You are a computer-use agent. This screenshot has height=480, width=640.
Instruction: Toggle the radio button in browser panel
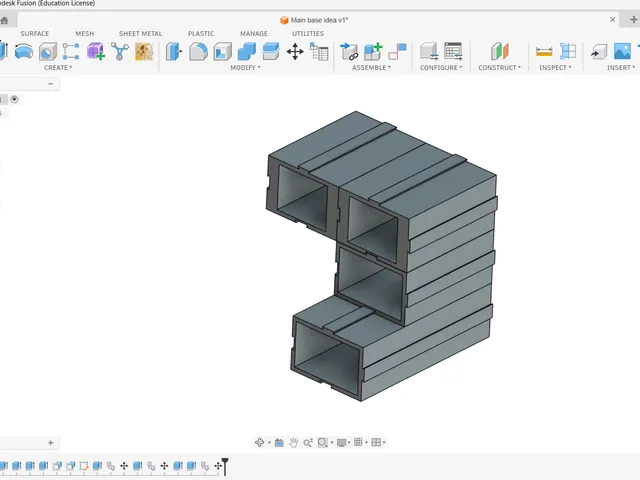(x=14, y=99)
